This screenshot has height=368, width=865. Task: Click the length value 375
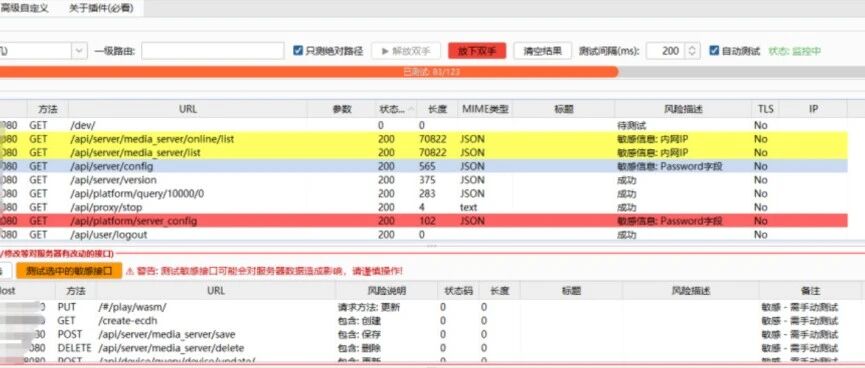coord(427,180)
